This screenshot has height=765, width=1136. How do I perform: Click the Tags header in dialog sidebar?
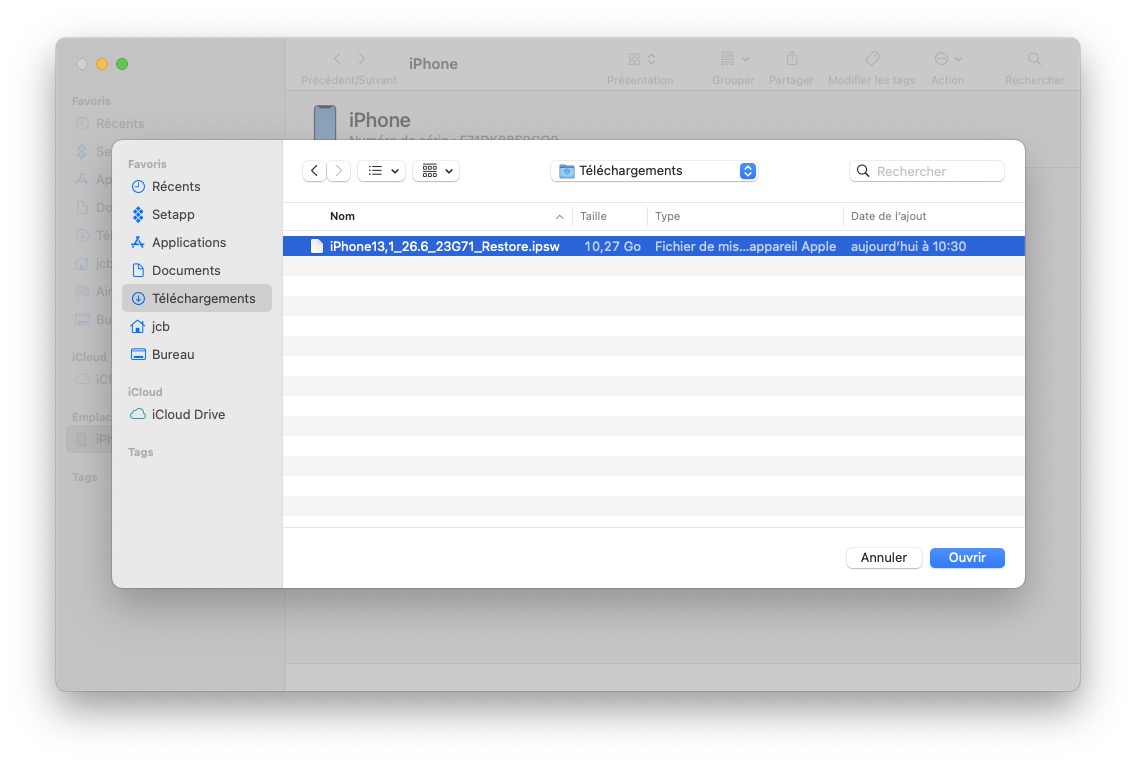click(141, 452)
